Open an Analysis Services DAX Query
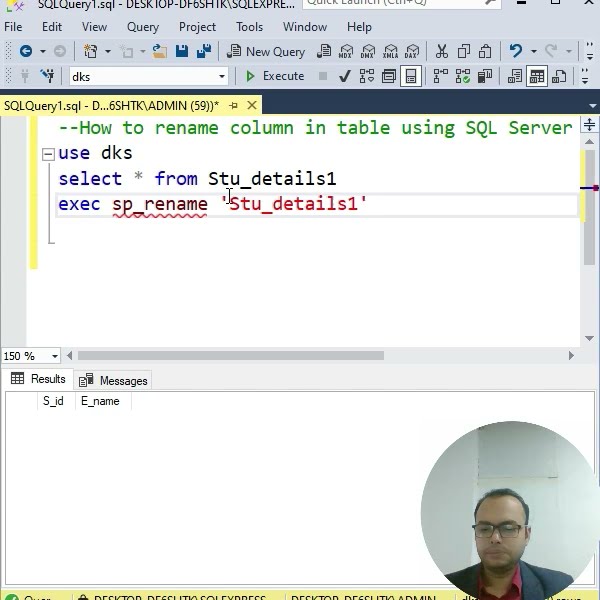The width and height of the screenshot is (600, 600). pyautogui.click(x=412, y=51)
